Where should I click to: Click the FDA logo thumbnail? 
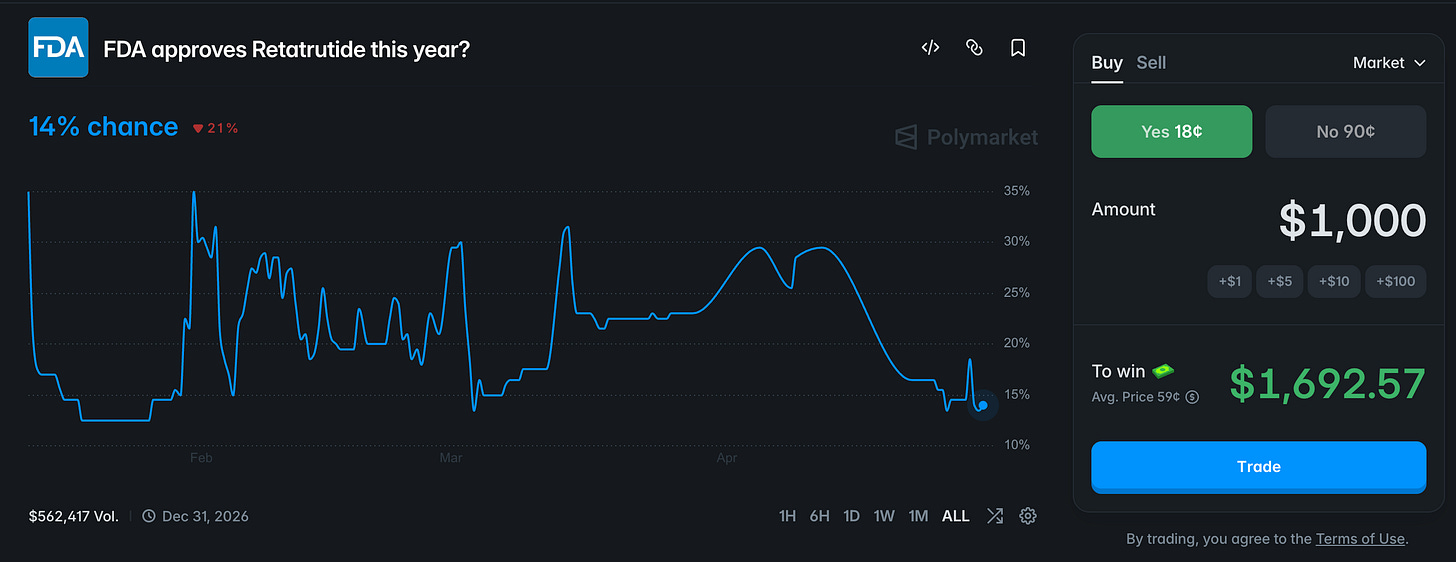coord(58,48)
